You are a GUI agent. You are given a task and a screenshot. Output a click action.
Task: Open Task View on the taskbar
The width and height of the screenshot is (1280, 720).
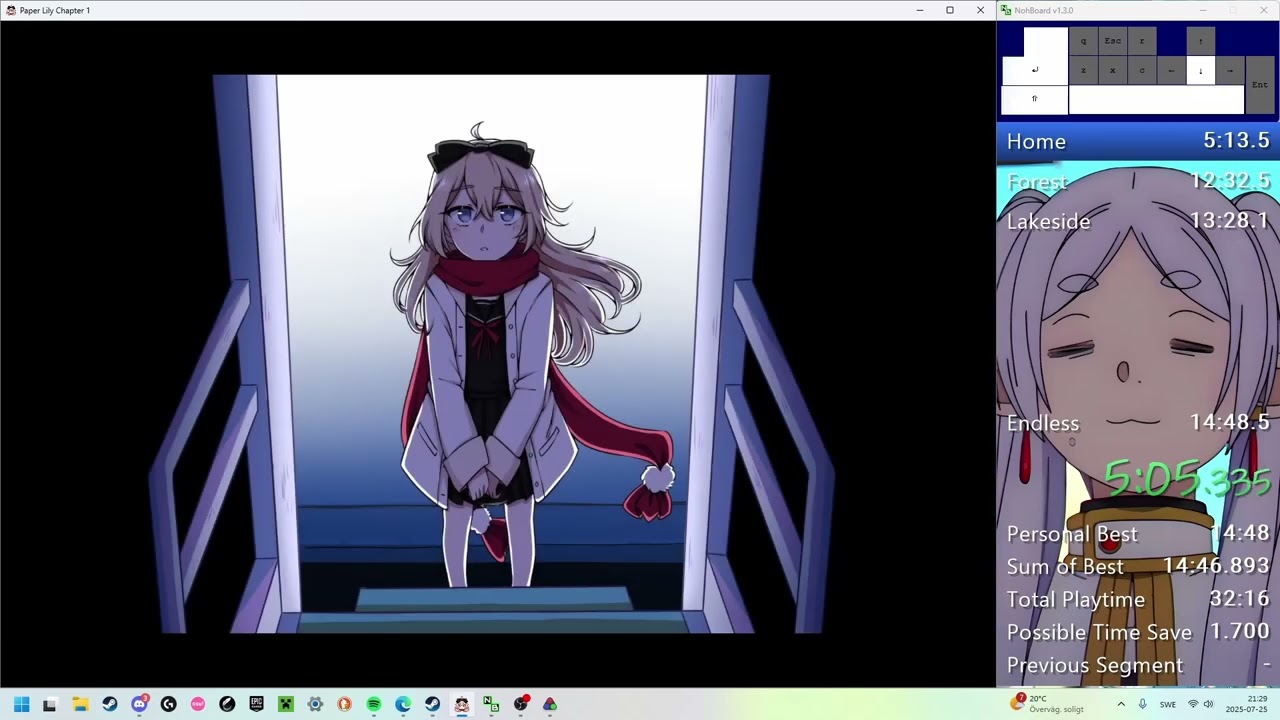coord(50,704)
